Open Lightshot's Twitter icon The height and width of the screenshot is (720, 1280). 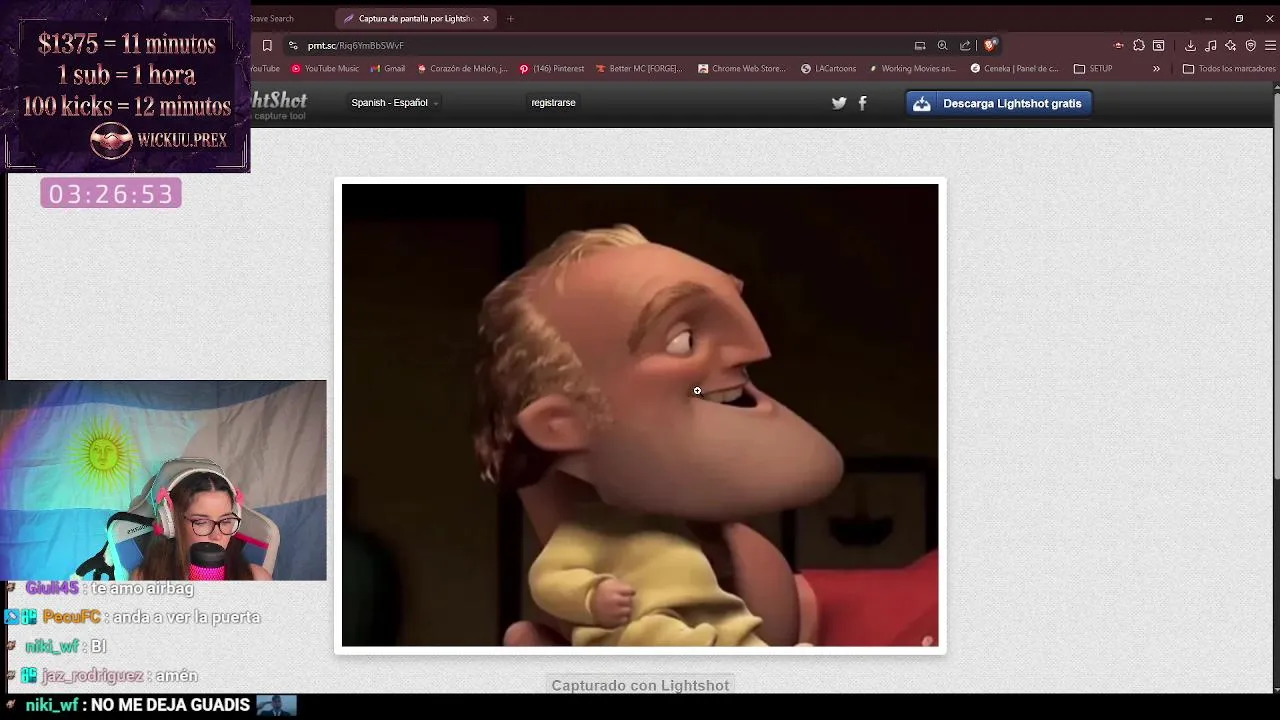(839, 102)
